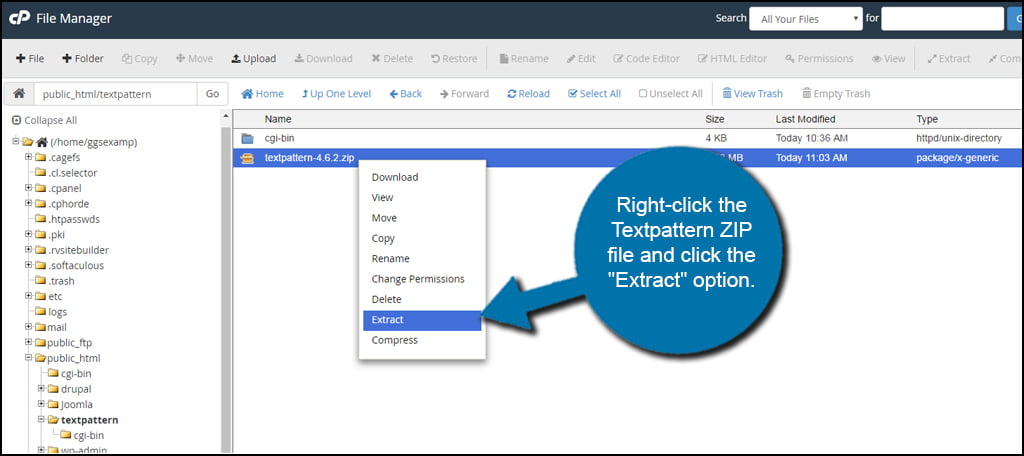1024x456 pixels.
Task: Click the Restore toolbar button
Action: pos(454,59)
